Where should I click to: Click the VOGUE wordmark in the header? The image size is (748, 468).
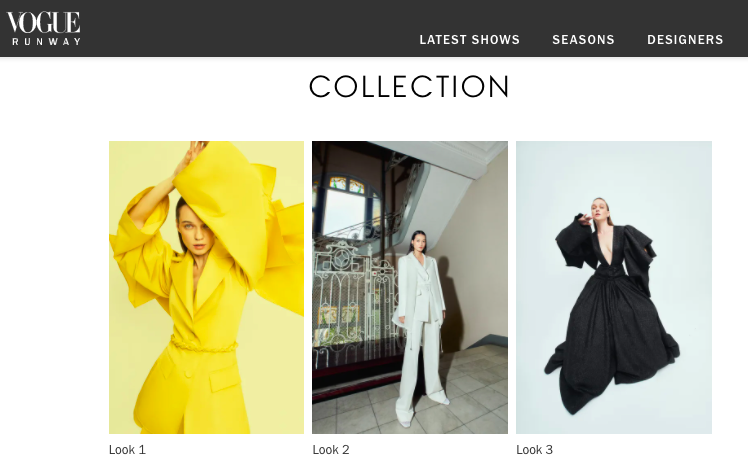[x=43, y=22]
